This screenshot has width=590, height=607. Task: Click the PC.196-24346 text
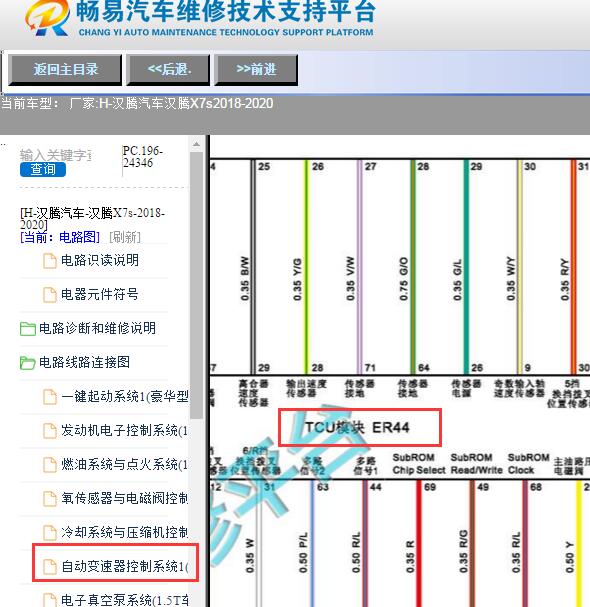(x=142, y=156)
